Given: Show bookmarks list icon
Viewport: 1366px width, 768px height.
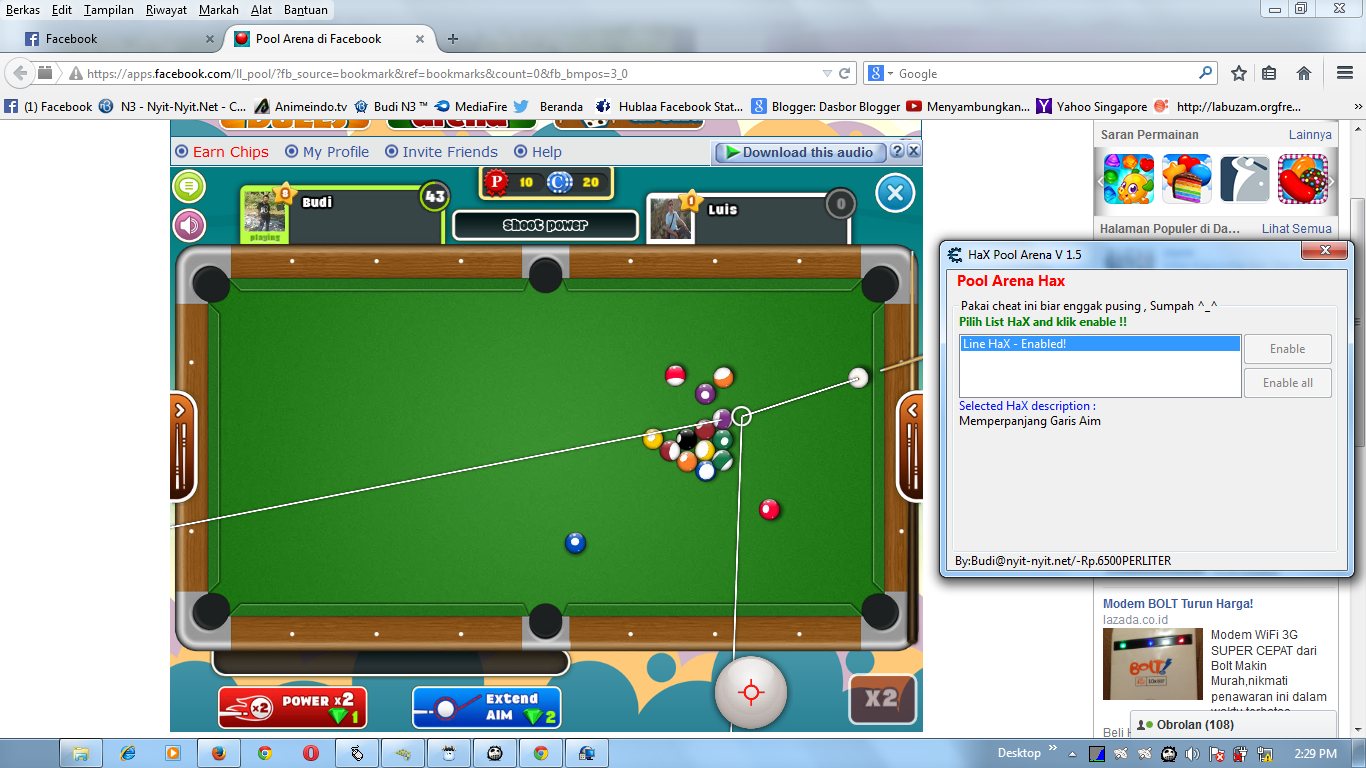Looking at the screenshot, I should coord(1269,73).
